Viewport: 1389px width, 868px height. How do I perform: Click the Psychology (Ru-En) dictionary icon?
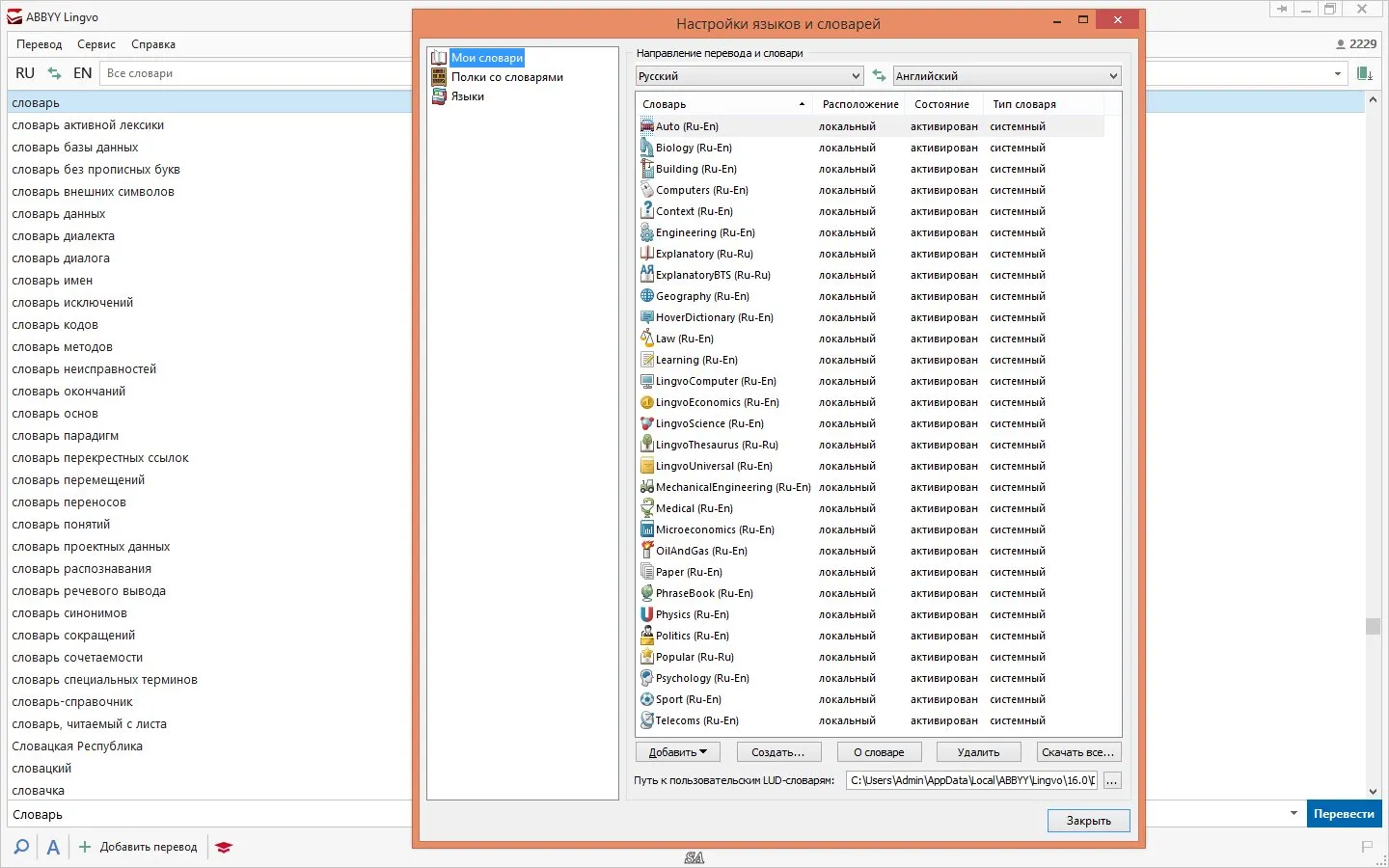(x=647, y=677)
